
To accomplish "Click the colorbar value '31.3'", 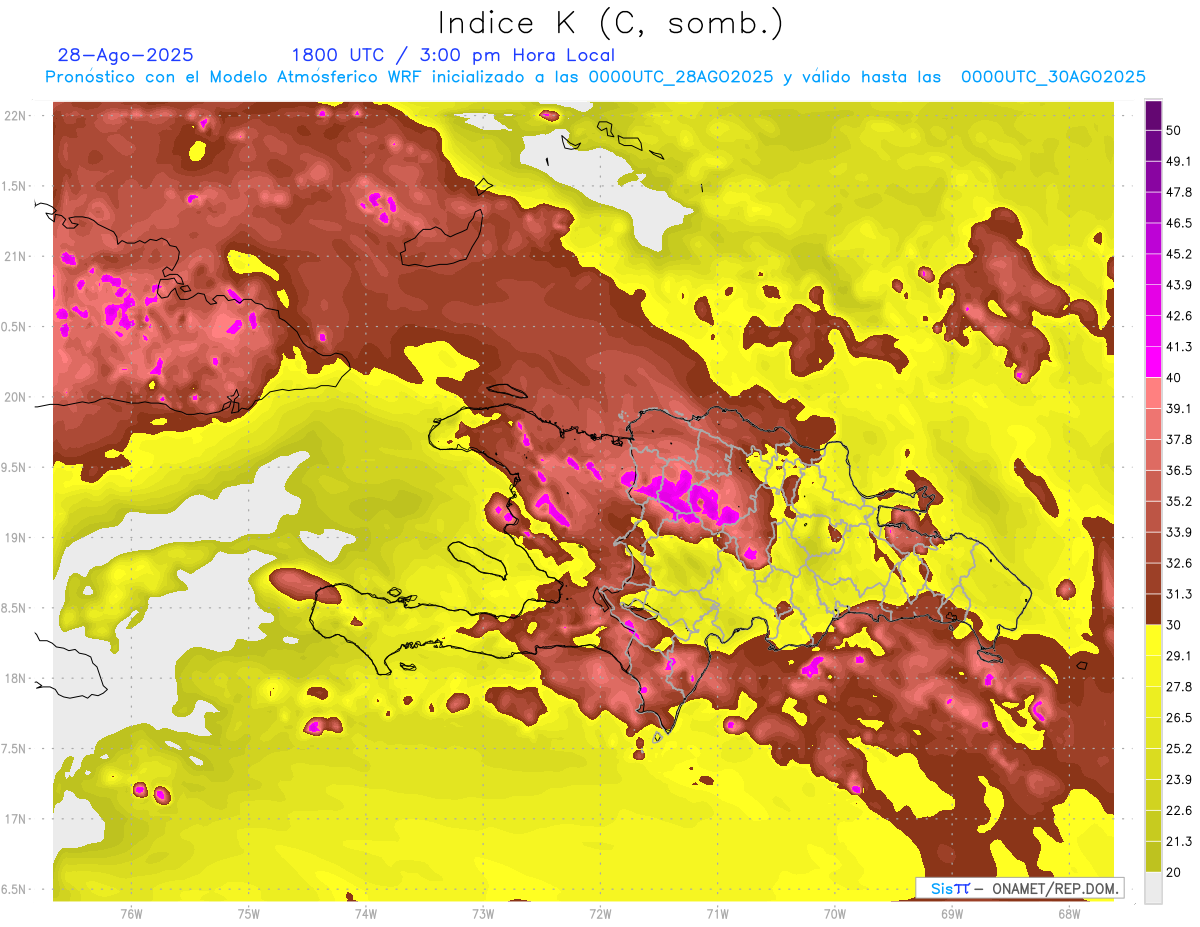I will click(x=1179, y=594).
